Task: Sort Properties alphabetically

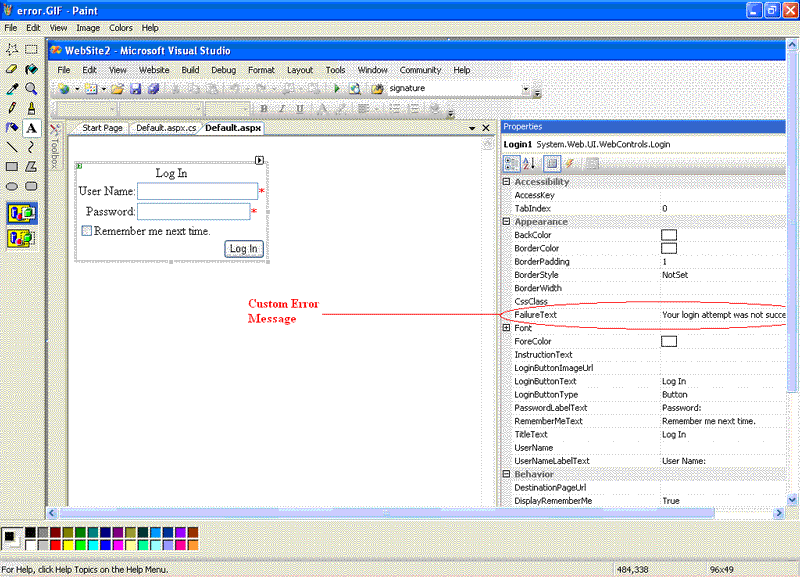Action: (529, 164)
